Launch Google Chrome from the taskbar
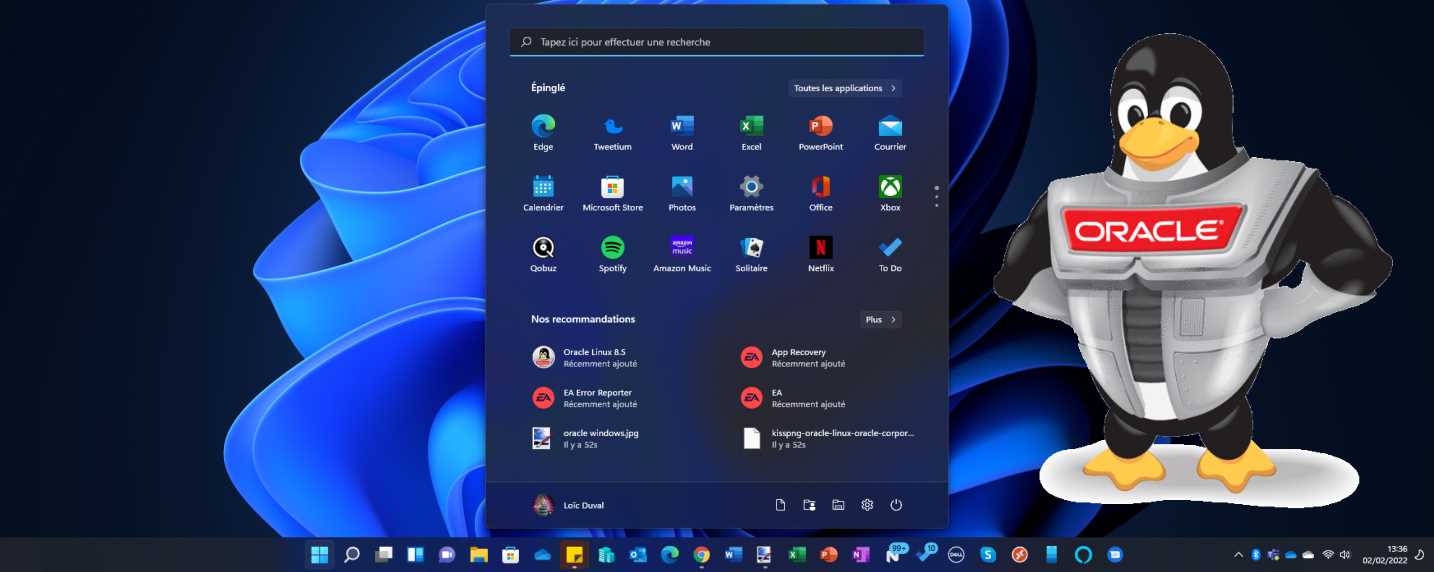This screenshot has height=572, width=1434. (702, 554)
